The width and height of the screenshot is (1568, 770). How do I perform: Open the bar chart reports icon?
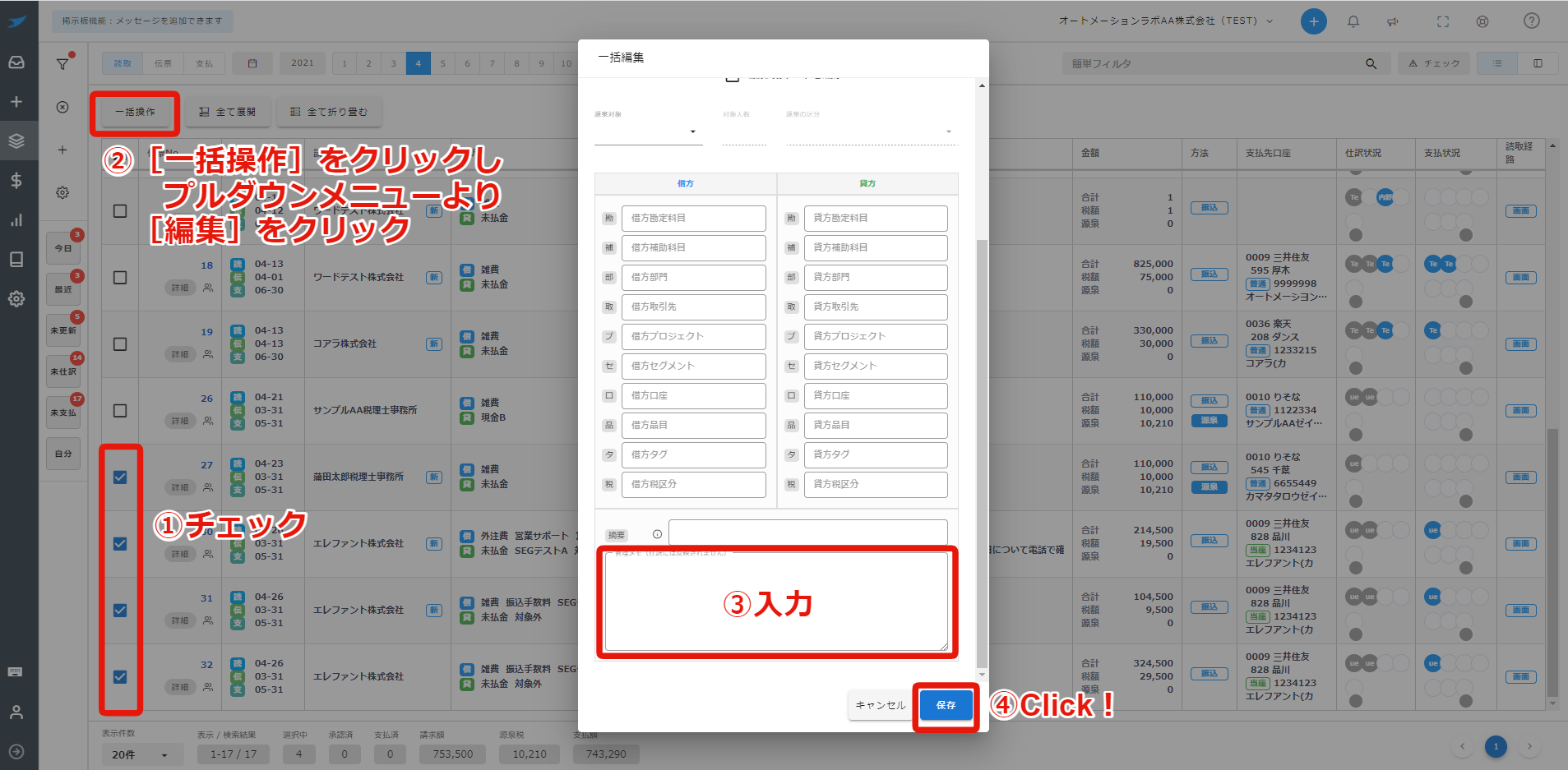coord(16,220)
